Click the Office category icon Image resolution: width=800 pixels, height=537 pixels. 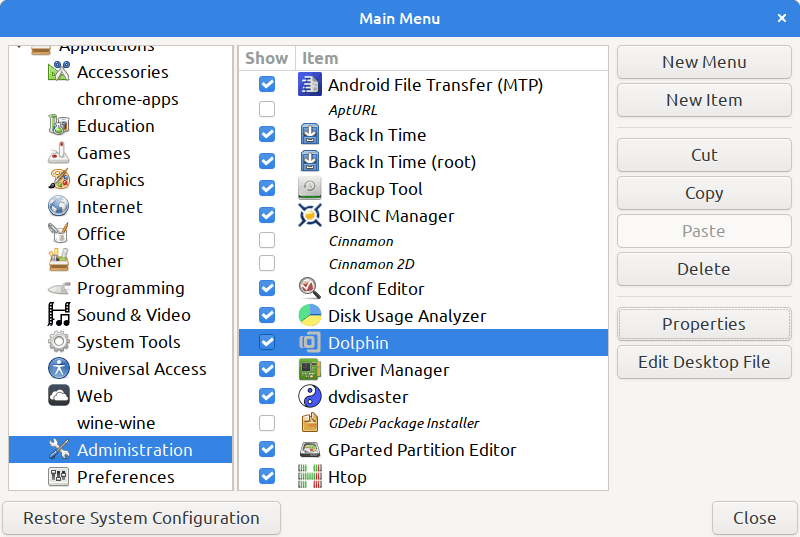pyautogui.click(x=59, y=234)
